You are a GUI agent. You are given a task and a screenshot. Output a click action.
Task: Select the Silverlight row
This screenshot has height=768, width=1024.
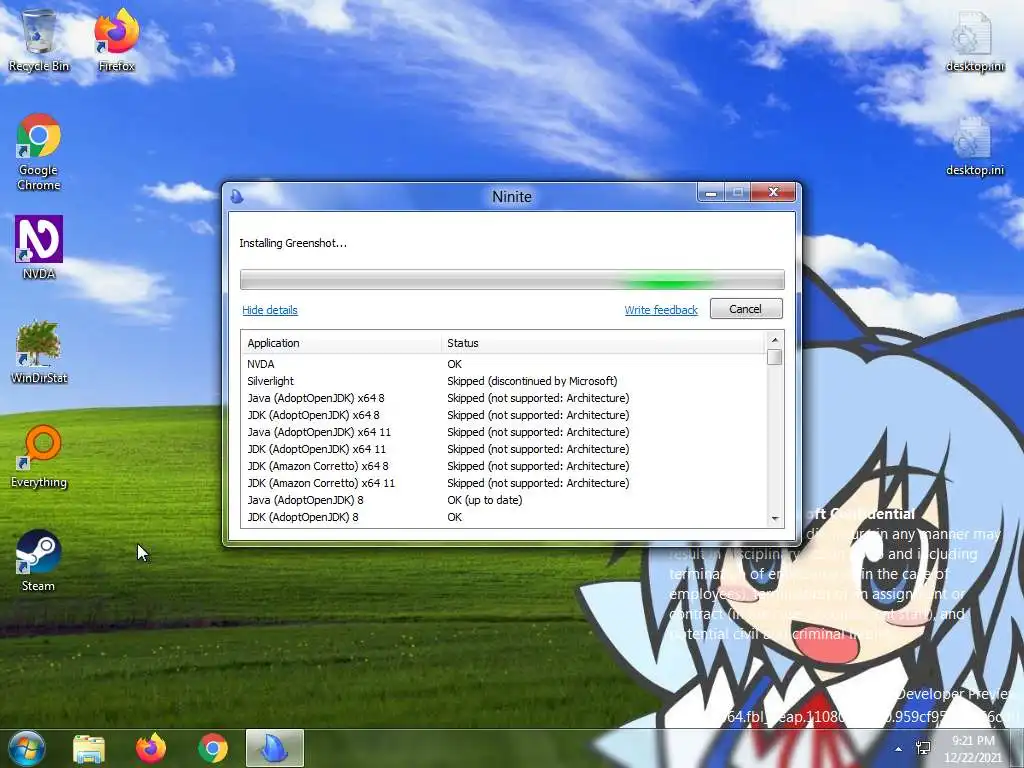click(504, 381)
